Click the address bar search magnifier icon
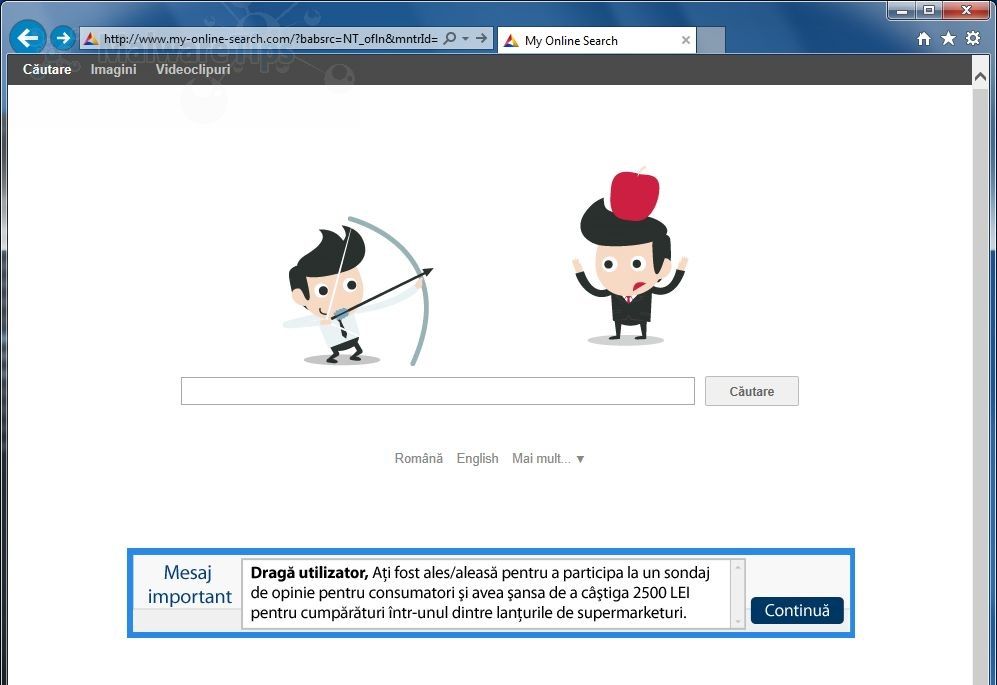The height and width of the screenshot is (685, 997). (x=450, y=38)
